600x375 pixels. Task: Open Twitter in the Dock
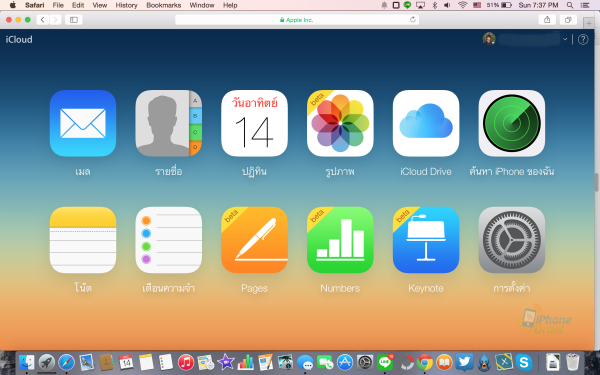[x=464, y=362]
